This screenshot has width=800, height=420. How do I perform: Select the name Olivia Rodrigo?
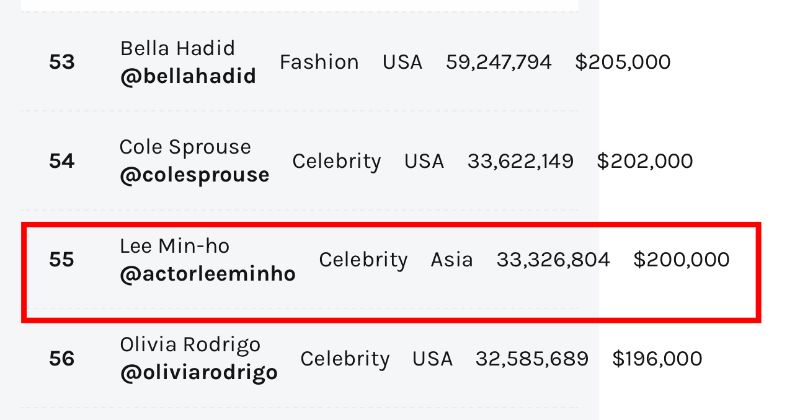pos(190,344)
